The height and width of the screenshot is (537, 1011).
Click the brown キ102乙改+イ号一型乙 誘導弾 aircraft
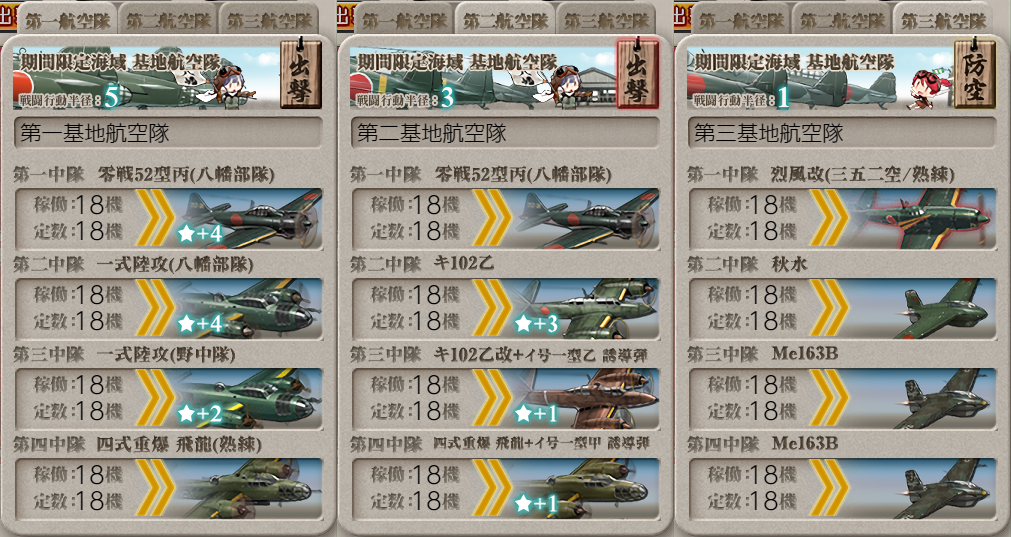[585, 398]
